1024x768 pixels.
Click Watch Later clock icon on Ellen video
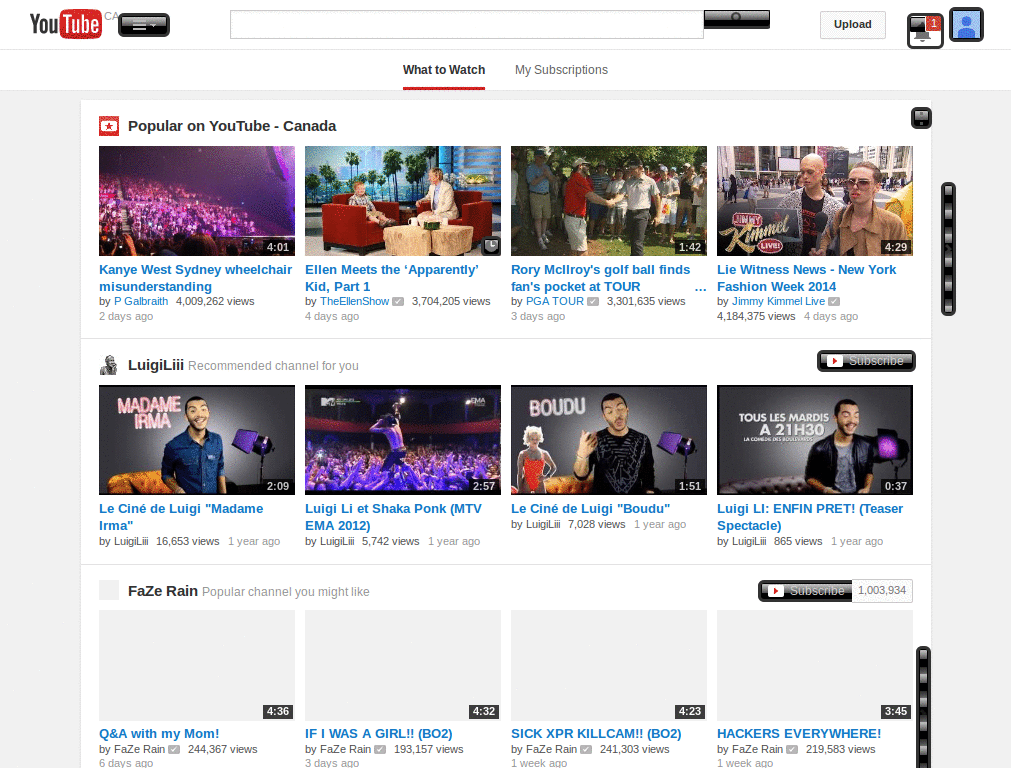[x=491, y=246]
